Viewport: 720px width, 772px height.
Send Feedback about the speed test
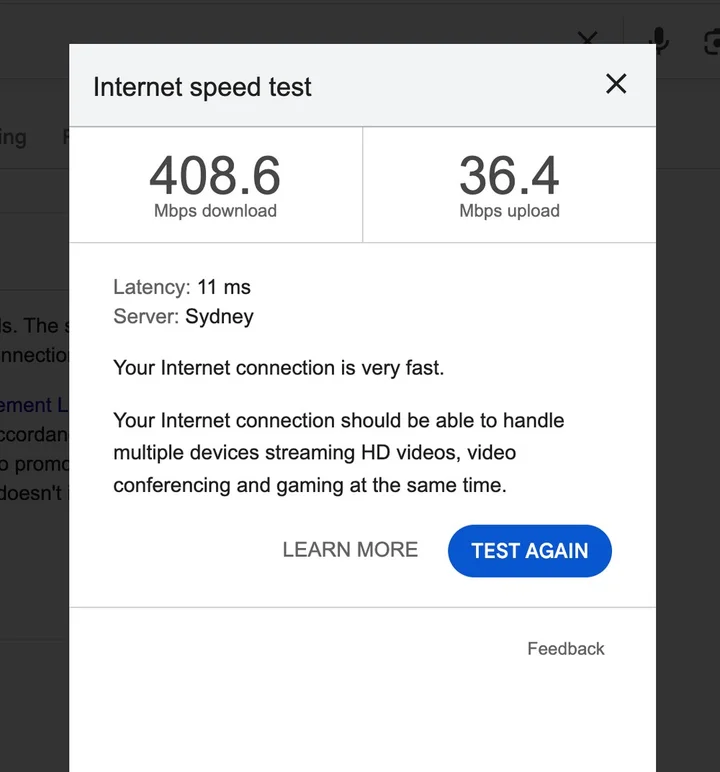(x=565, y=648)
